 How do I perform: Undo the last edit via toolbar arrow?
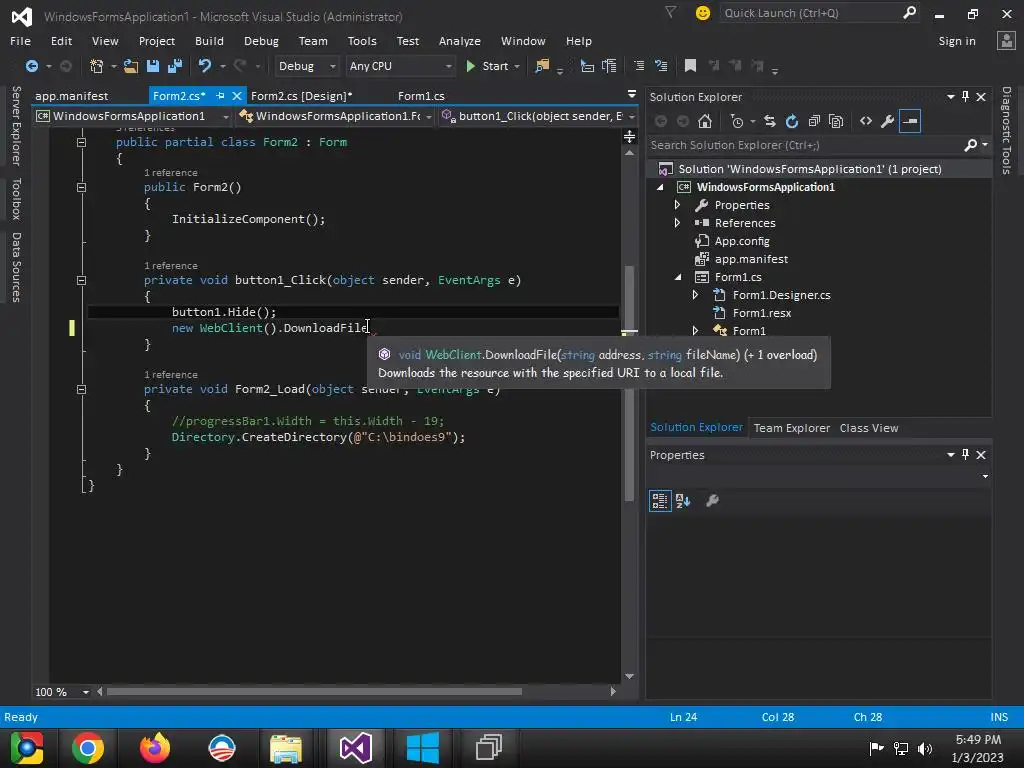(205, 66)
